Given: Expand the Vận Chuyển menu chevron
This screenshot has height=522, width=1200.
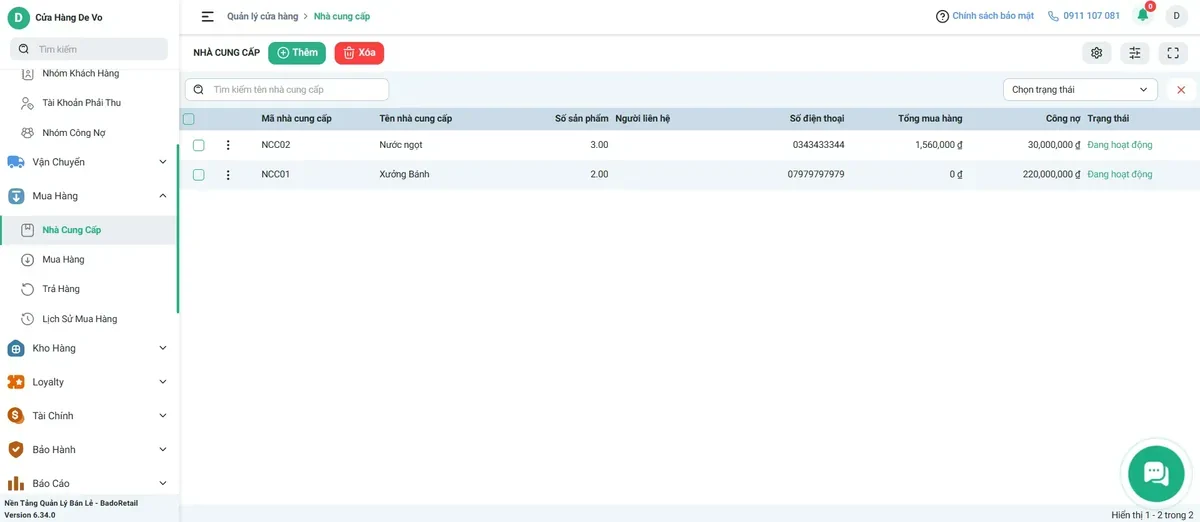Looking at the screenshot, I should [163, 162].
